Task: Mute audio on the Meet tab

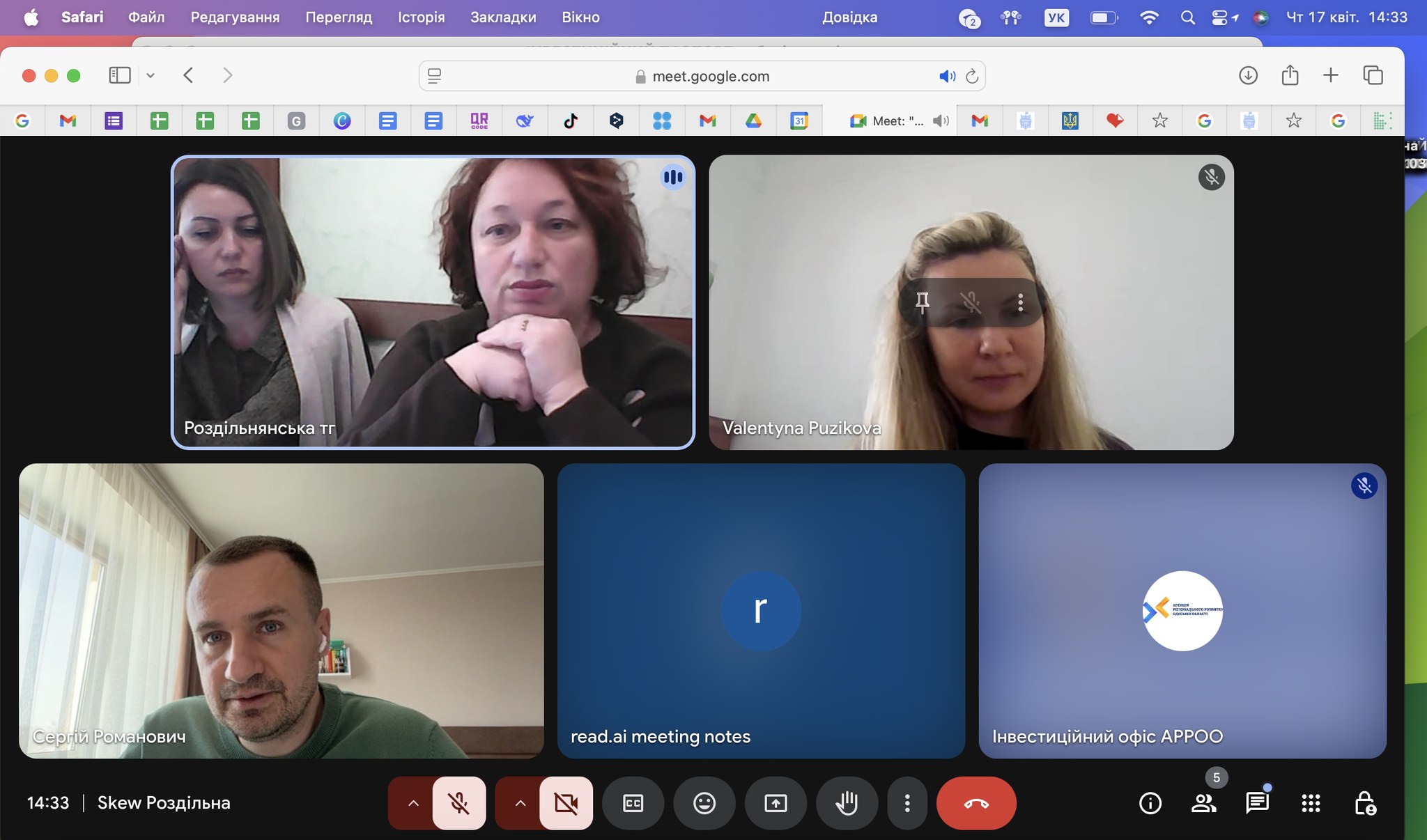Action: [941, 121]
